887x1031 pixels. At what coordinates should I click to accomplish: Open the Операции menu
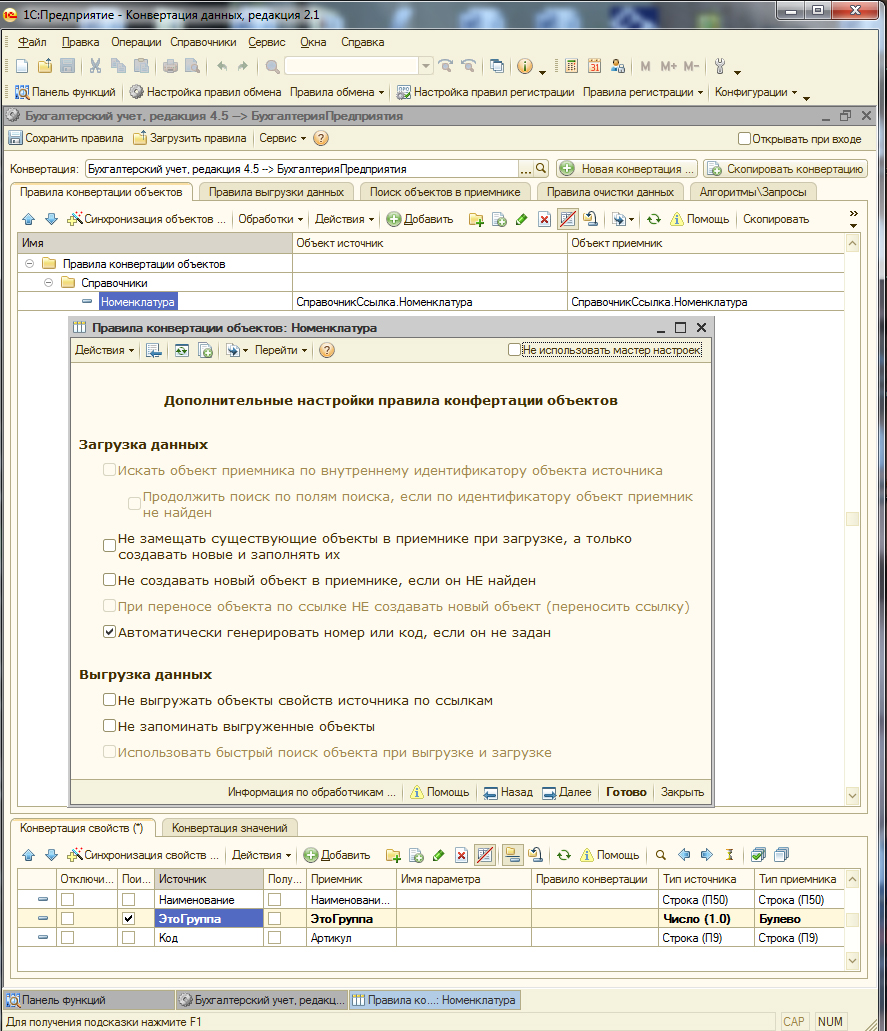point(136,42)
